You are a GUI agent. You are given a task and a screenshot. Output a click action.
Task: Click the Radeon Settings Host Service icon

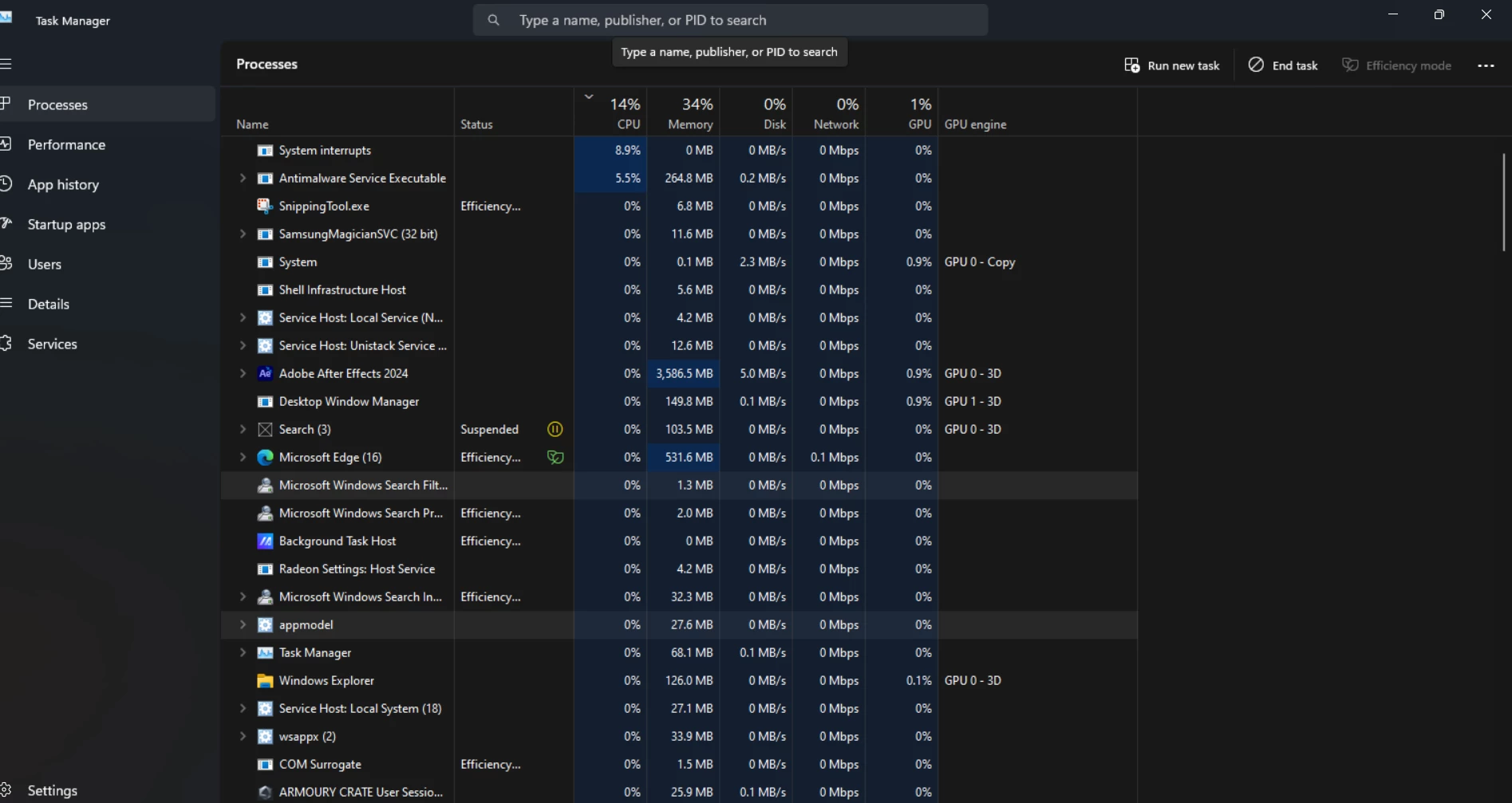[x=266, y=569]
